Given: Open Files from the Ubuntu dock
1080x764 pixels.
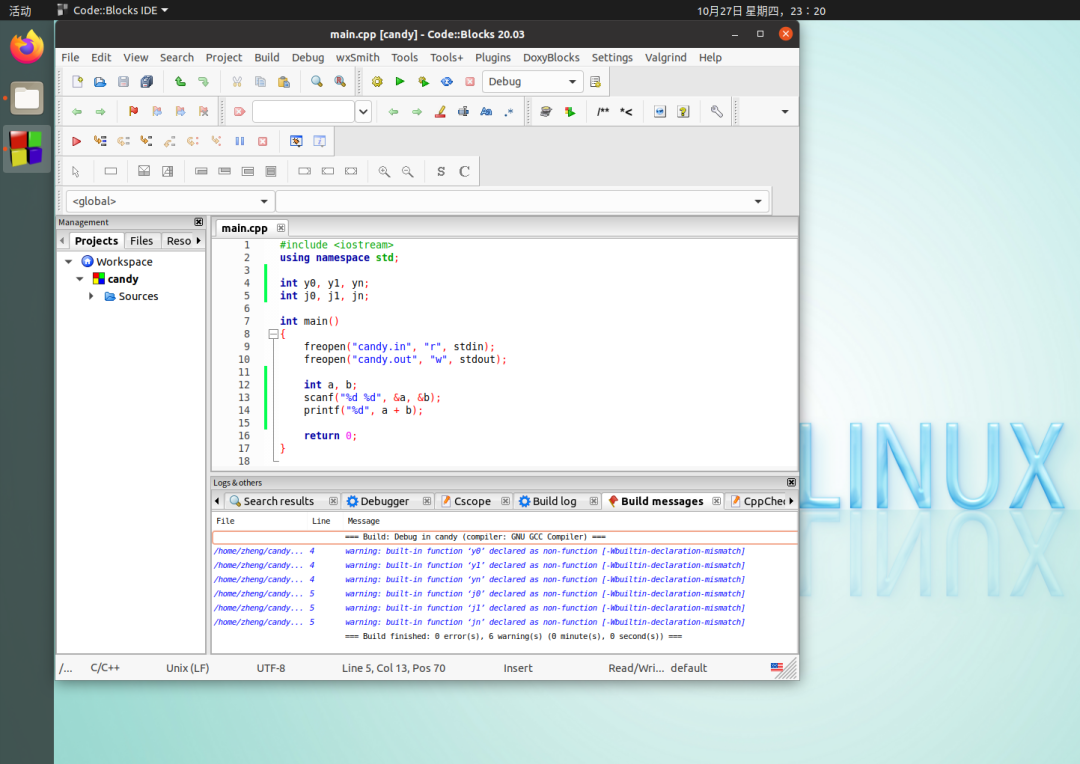Looking at the screenshot, I should [27, 99].
